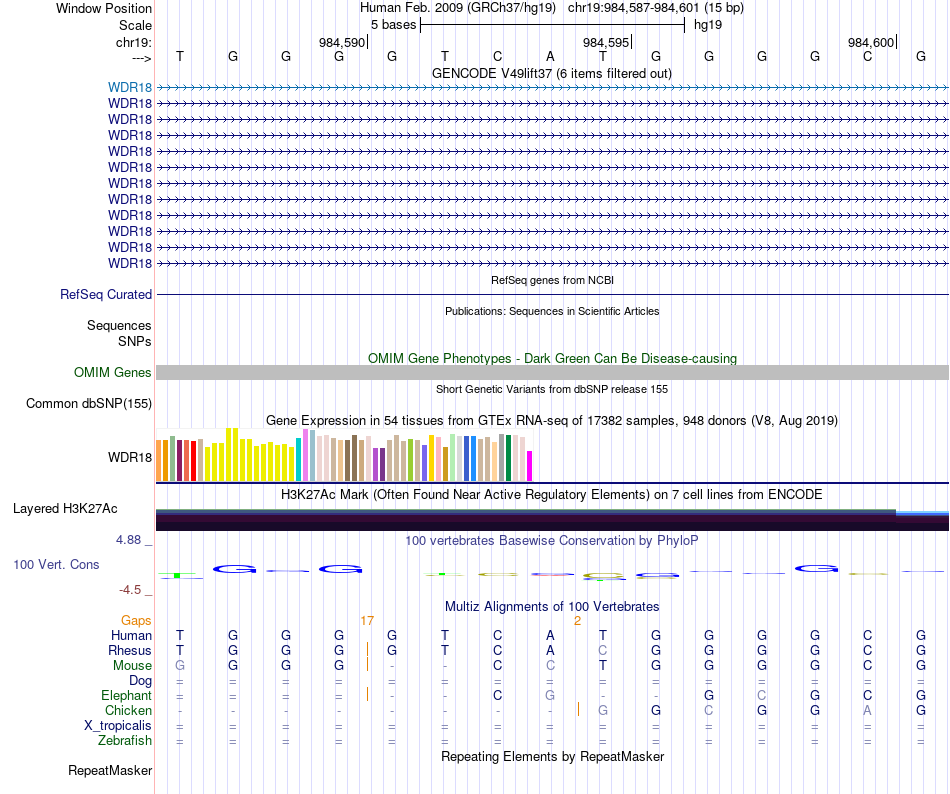Click the "Rhesus" species label
Viewport: 950px width, 794px height.
coord(130,650)
